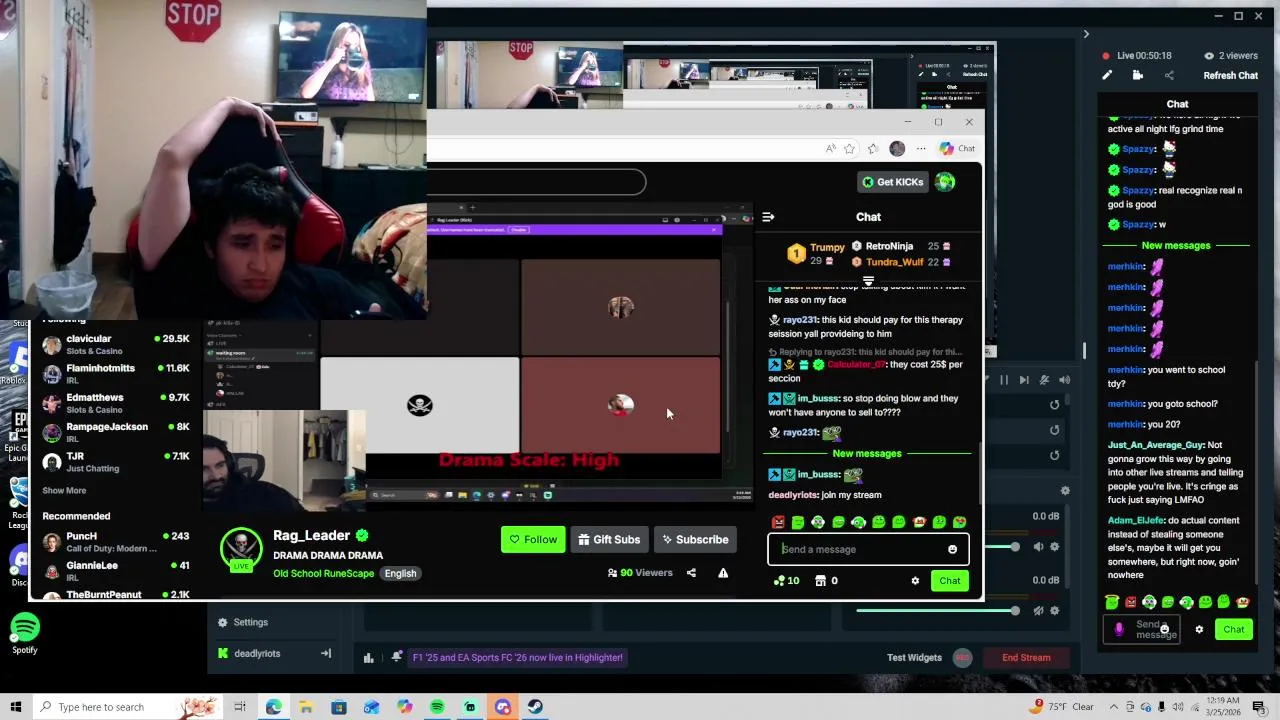Open the Copilot Chat button in browser toolbar
The width and height of the screenshot is (1280, 720).
(x=957, y=149)
